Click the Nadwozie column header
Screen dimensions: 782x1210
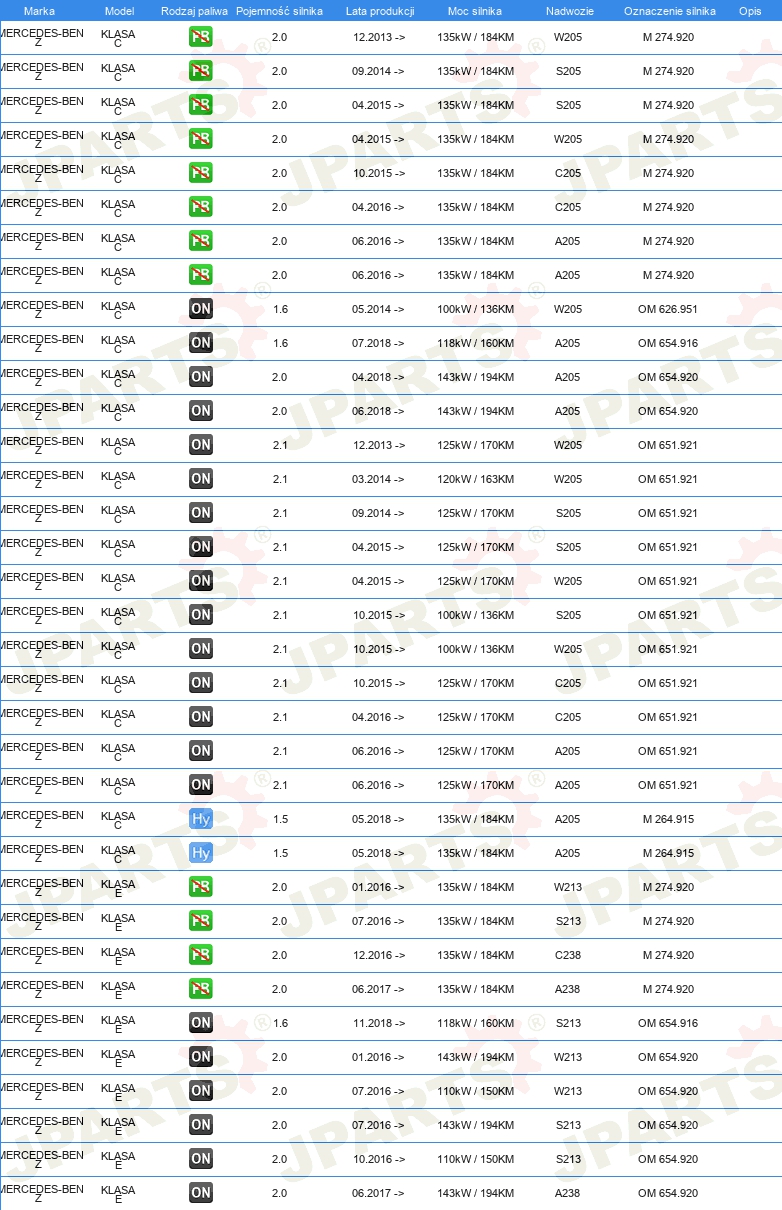pyautogui.click(x=570, y=11)
